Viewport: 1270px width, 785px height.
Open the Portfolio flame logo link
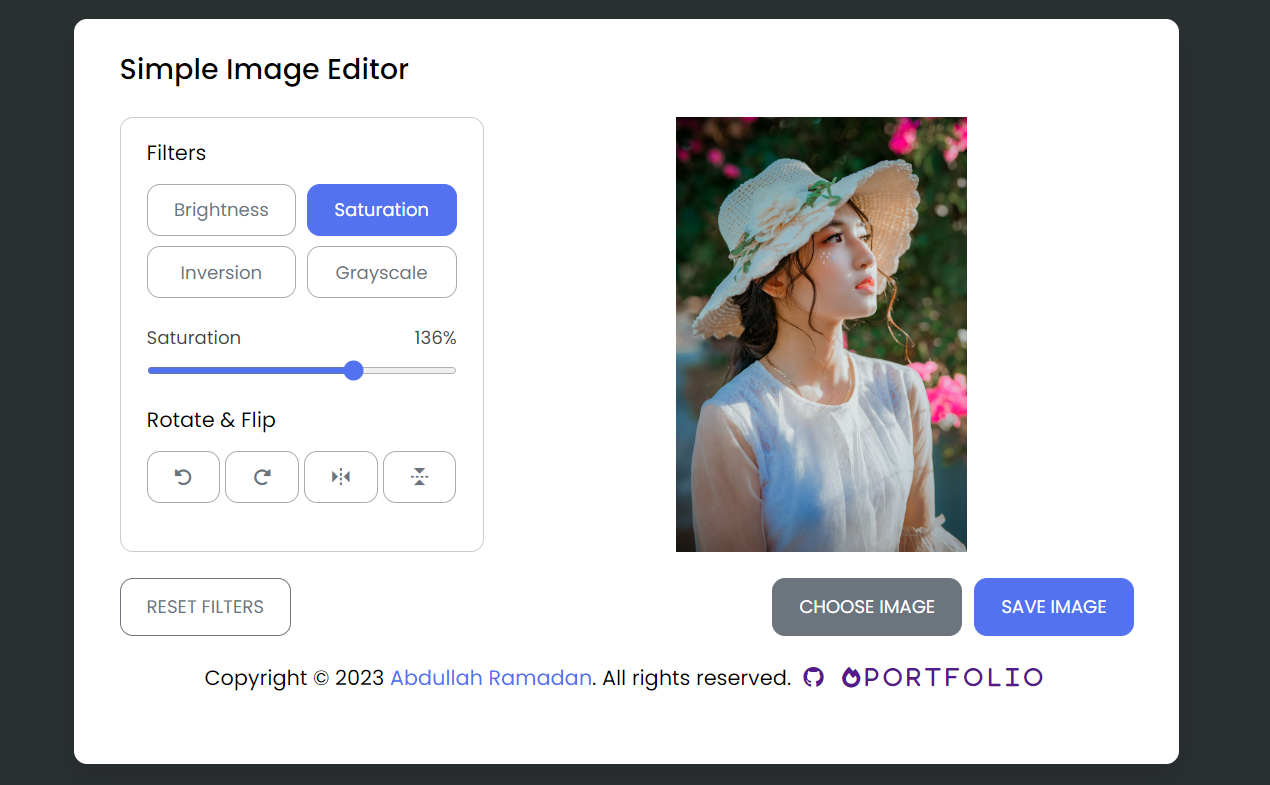pyautogui.click(x=942, y=677)
